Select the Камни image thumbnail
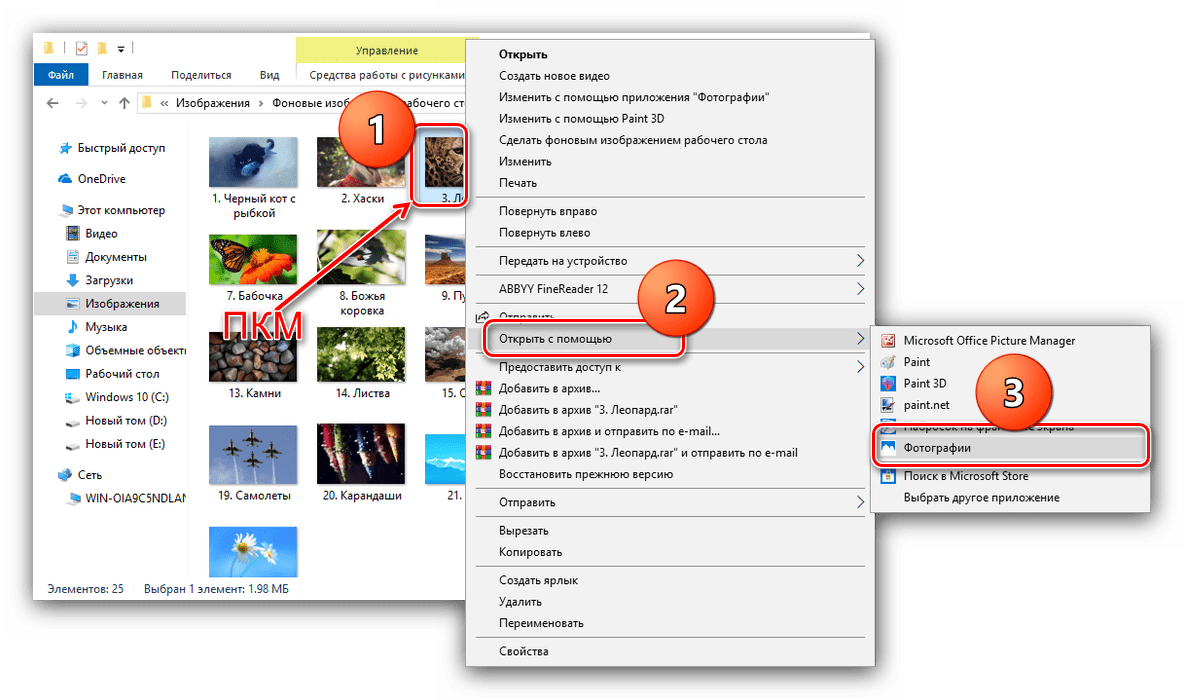1184x700 pixels. (x=253, y=355)
